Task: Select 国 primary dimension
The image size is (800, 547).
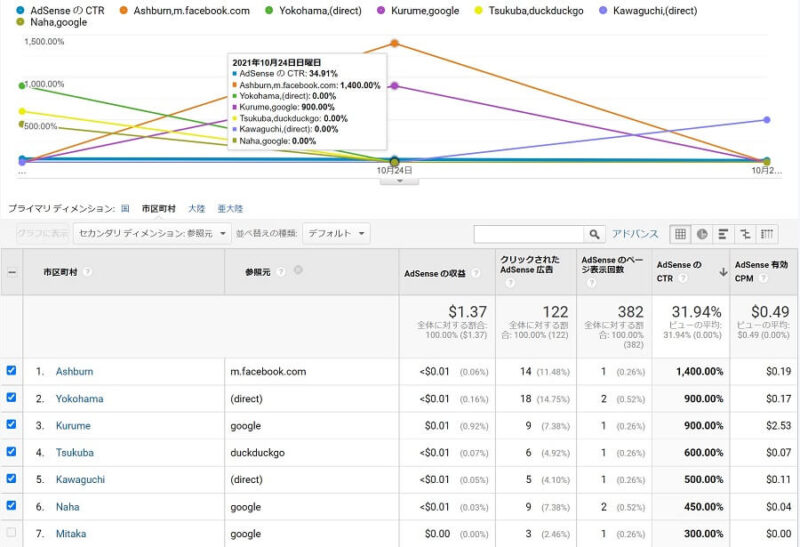Action: tap(125, 208)
